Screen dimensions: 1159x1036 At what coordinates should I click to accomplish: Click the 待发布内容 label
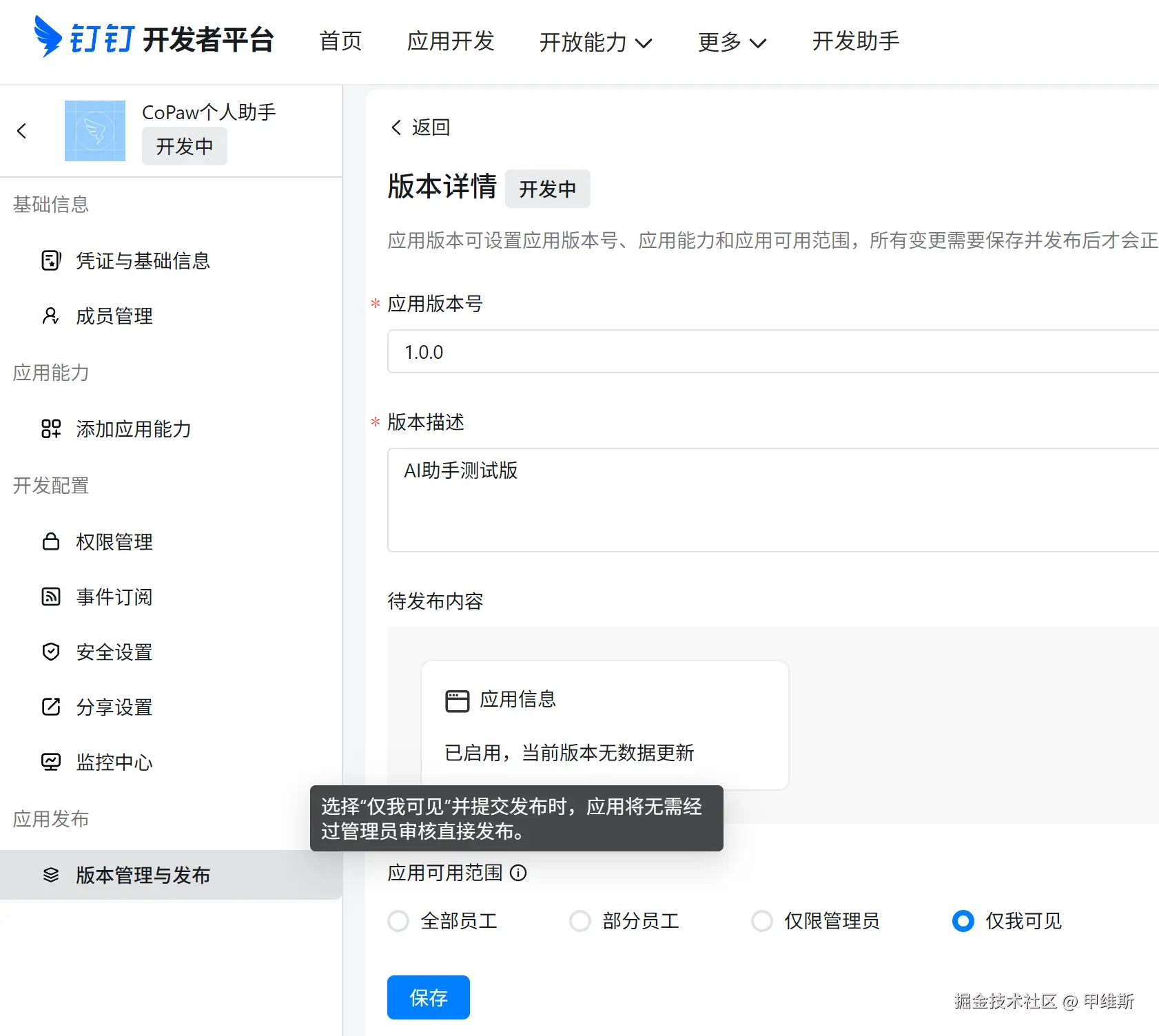(x=435, y=601)
